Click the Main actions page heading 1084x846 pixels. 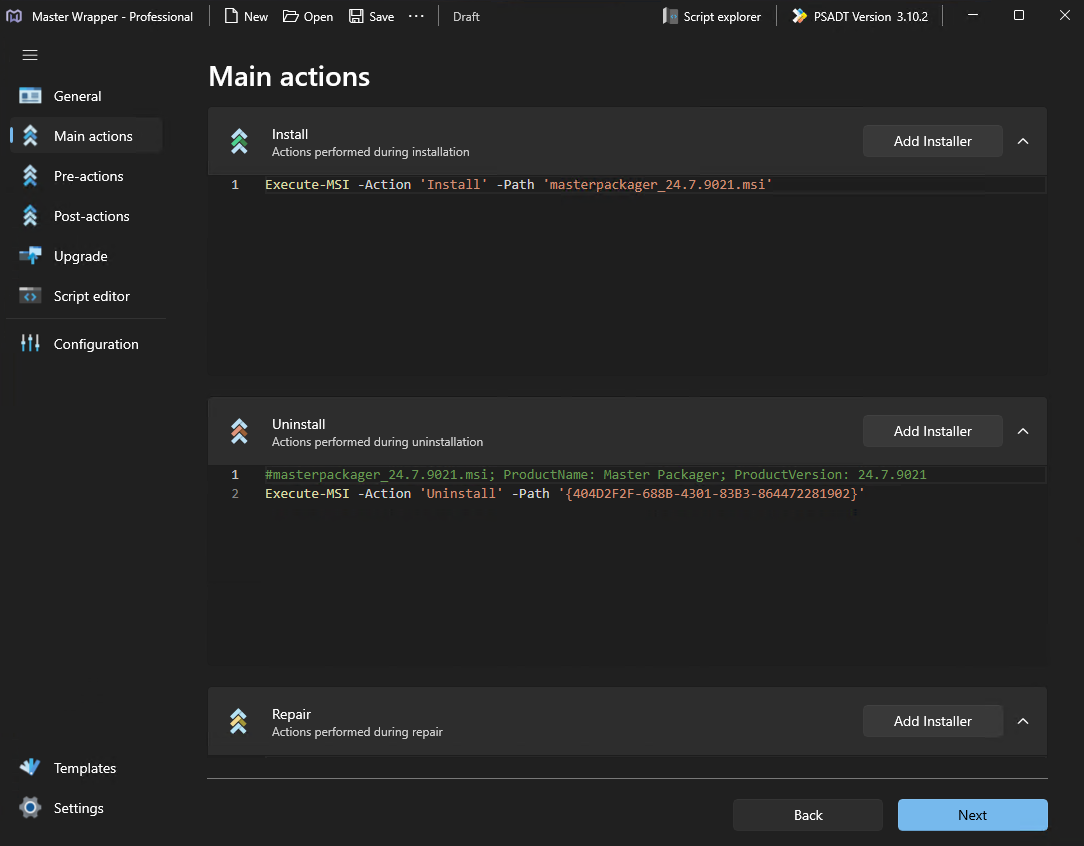(x=289, y=77)
